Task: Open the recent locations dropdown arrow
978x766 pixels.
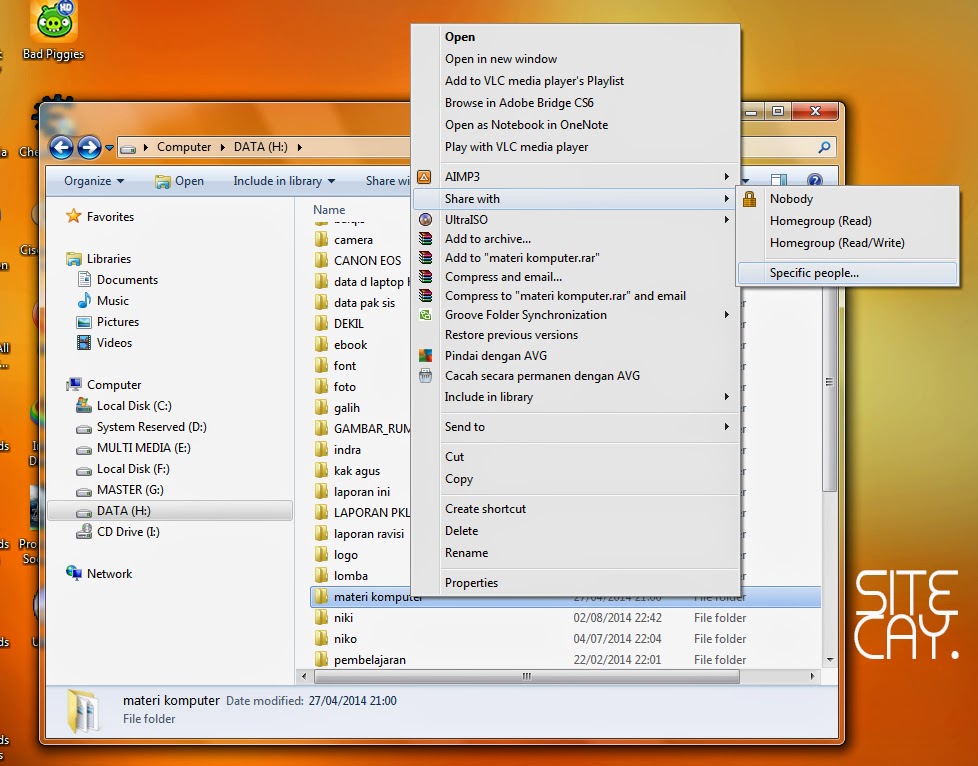Action: pos(109,148)
